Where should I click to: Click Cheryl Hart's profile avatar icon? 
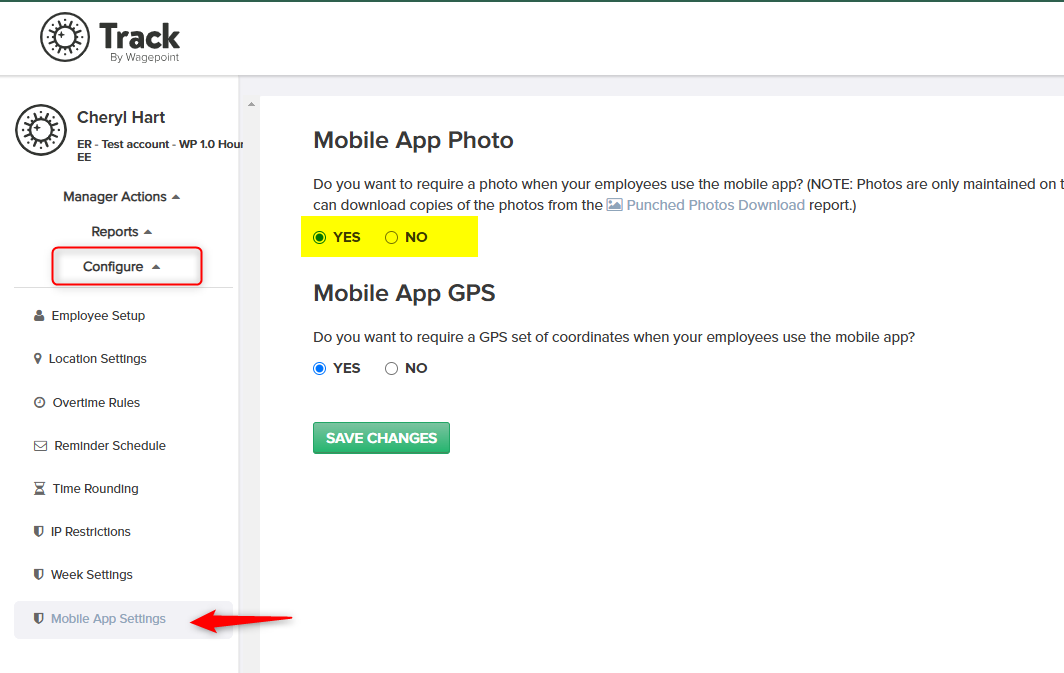click(41, 130)
